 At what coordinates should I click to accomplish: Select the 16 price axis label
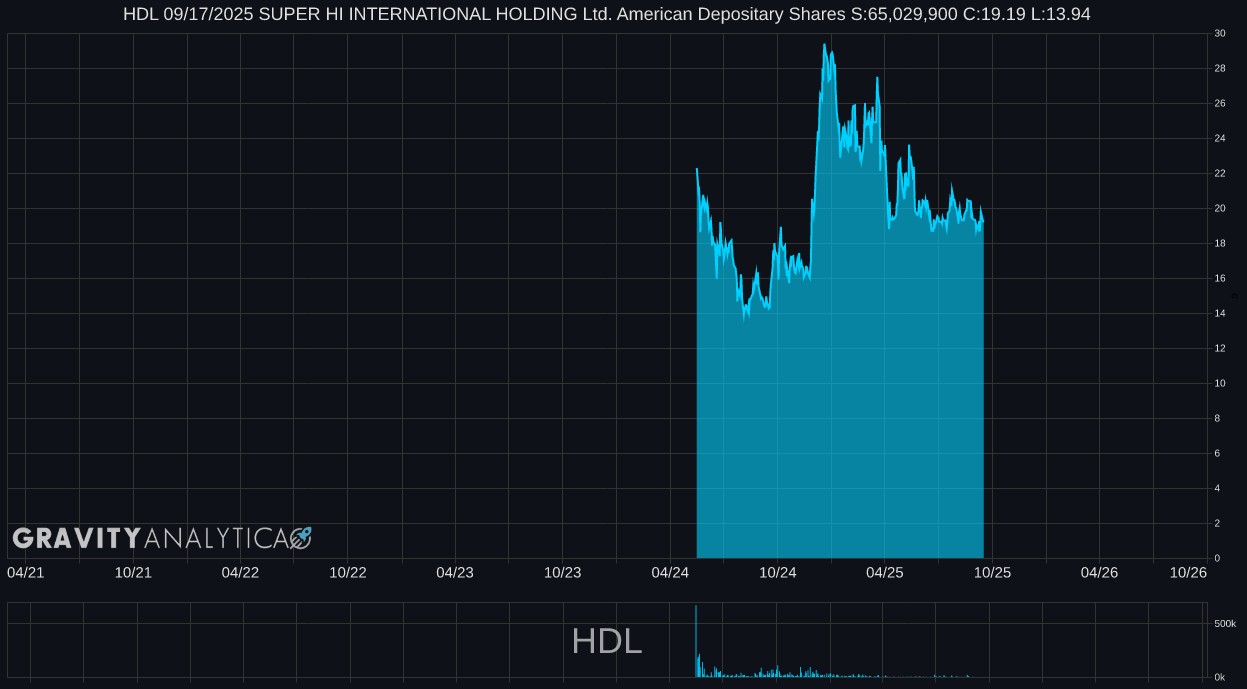[x=1220, y=278]
